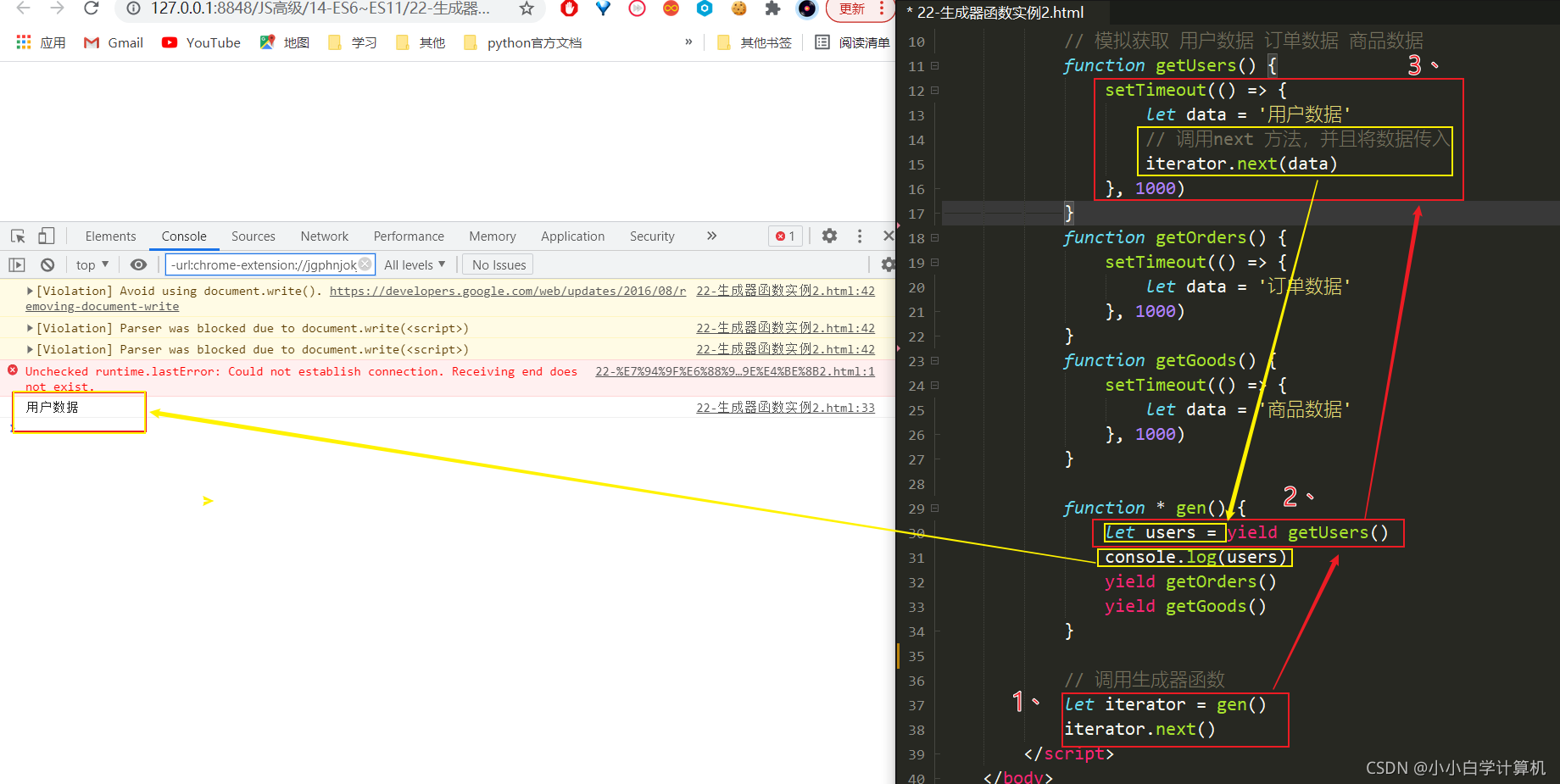Click the red error count badge
This screenshot has height=784, width=1560.
point(786,236)
